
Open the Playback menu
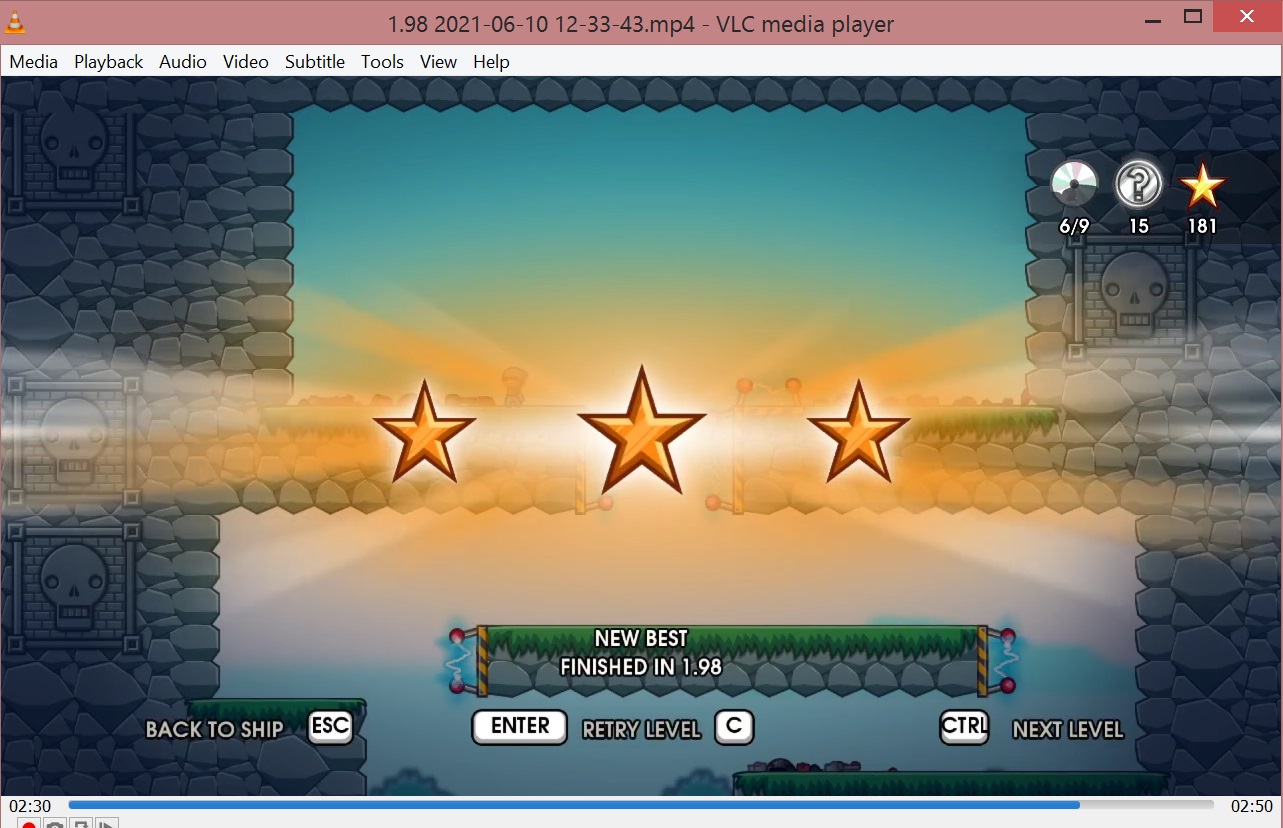point(108,62)
